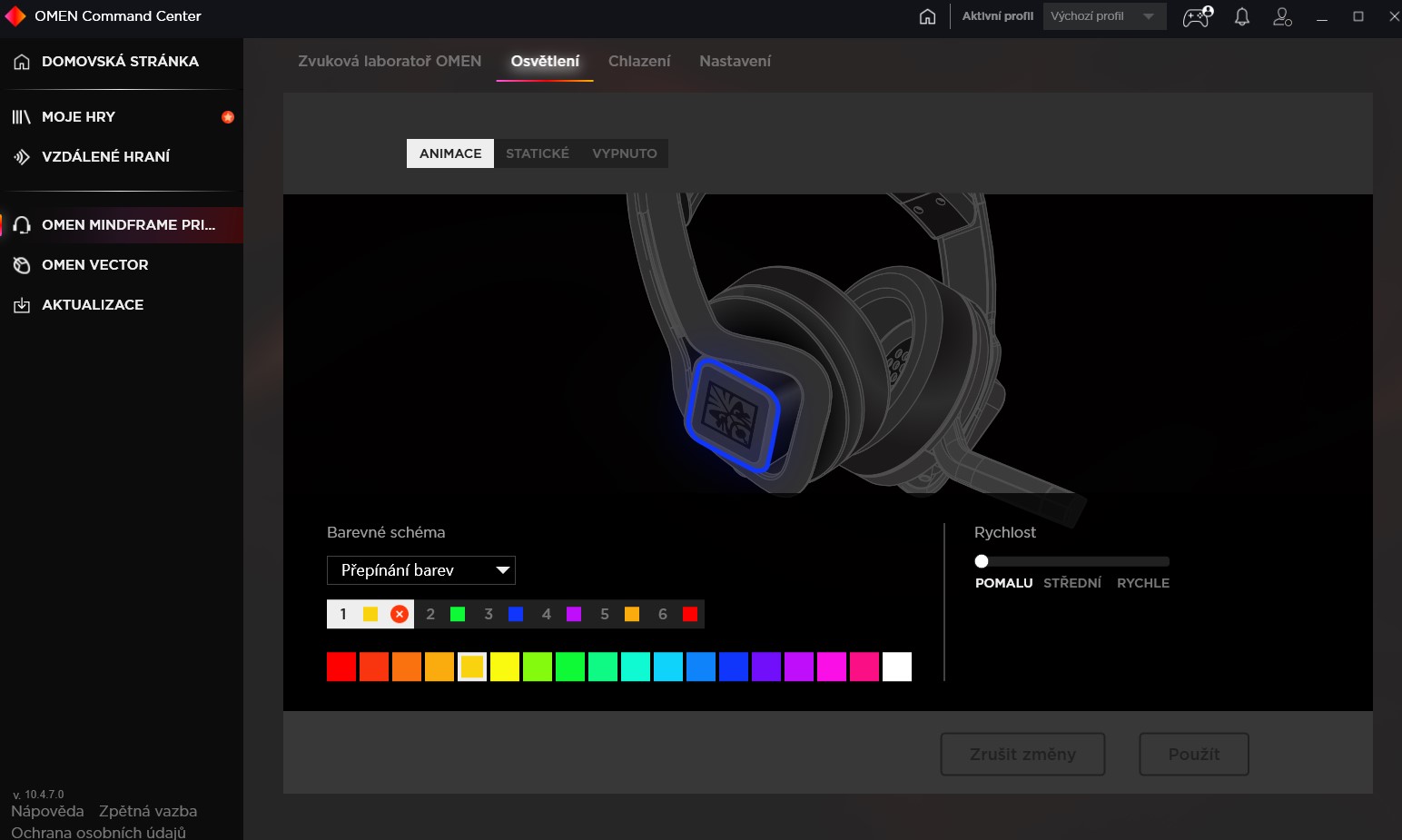
Task: Pick the white palette swatch
Action: (x=897, y=667)
